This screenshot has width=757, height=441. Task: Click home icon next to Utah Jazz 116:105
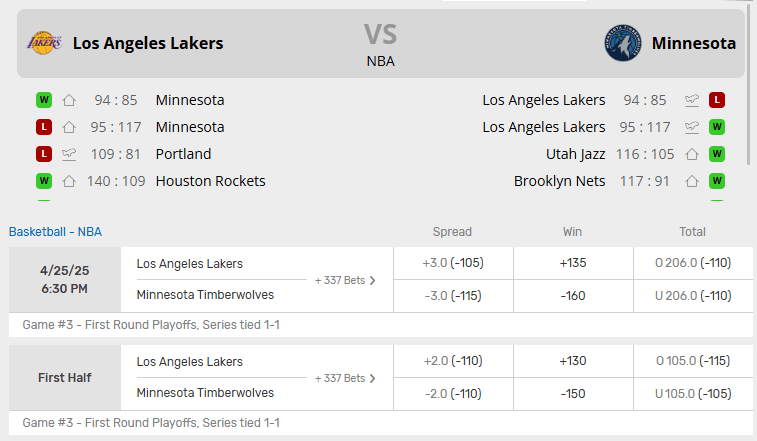[692, 154]
